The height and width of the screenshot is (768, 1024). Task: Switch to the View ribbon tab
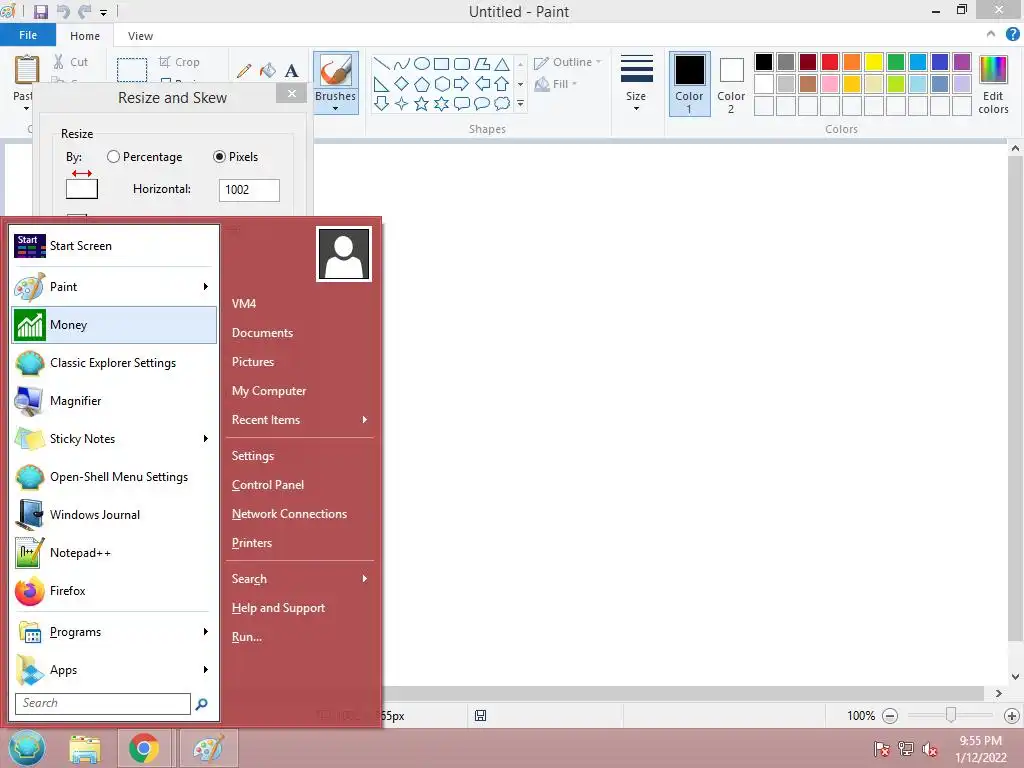[140, 36]
